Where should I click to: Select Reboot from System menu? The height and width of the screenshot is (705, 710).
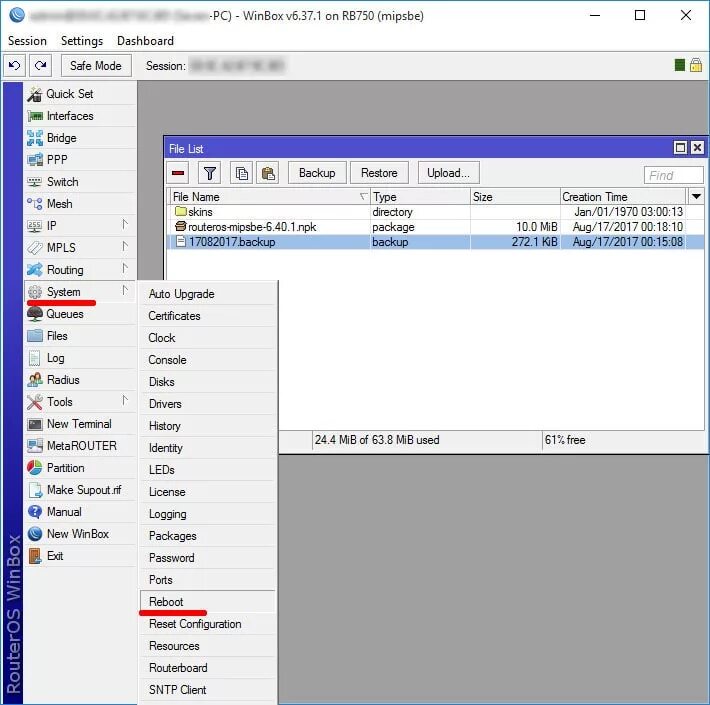tap(208, 602)
